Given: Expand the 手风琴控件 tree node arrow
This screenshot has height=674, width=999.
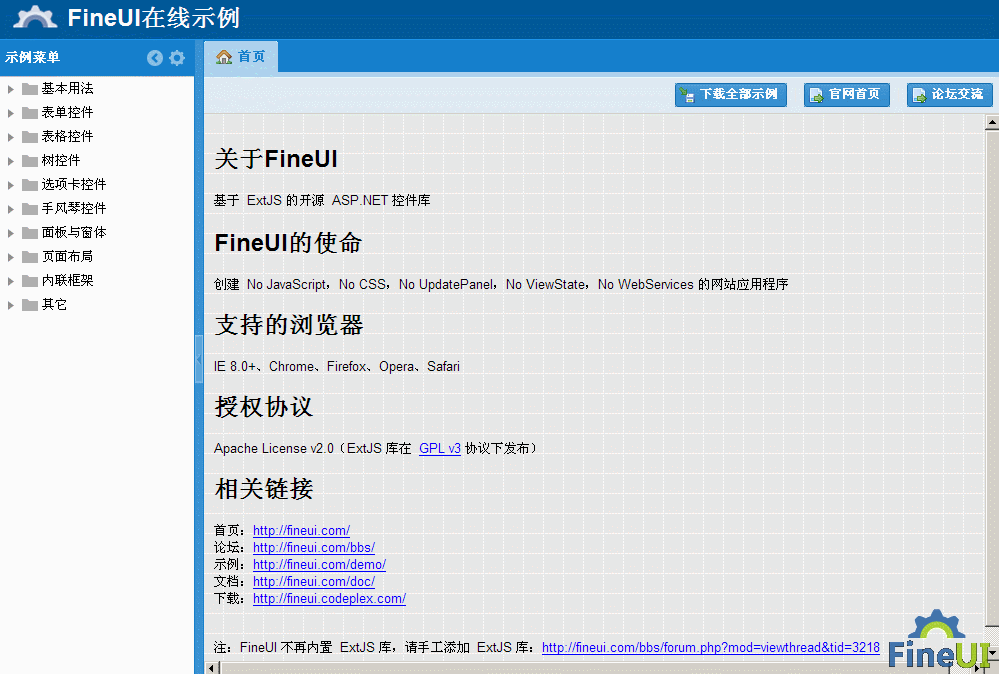Looking at the screenshot, I should pos(11,209).
